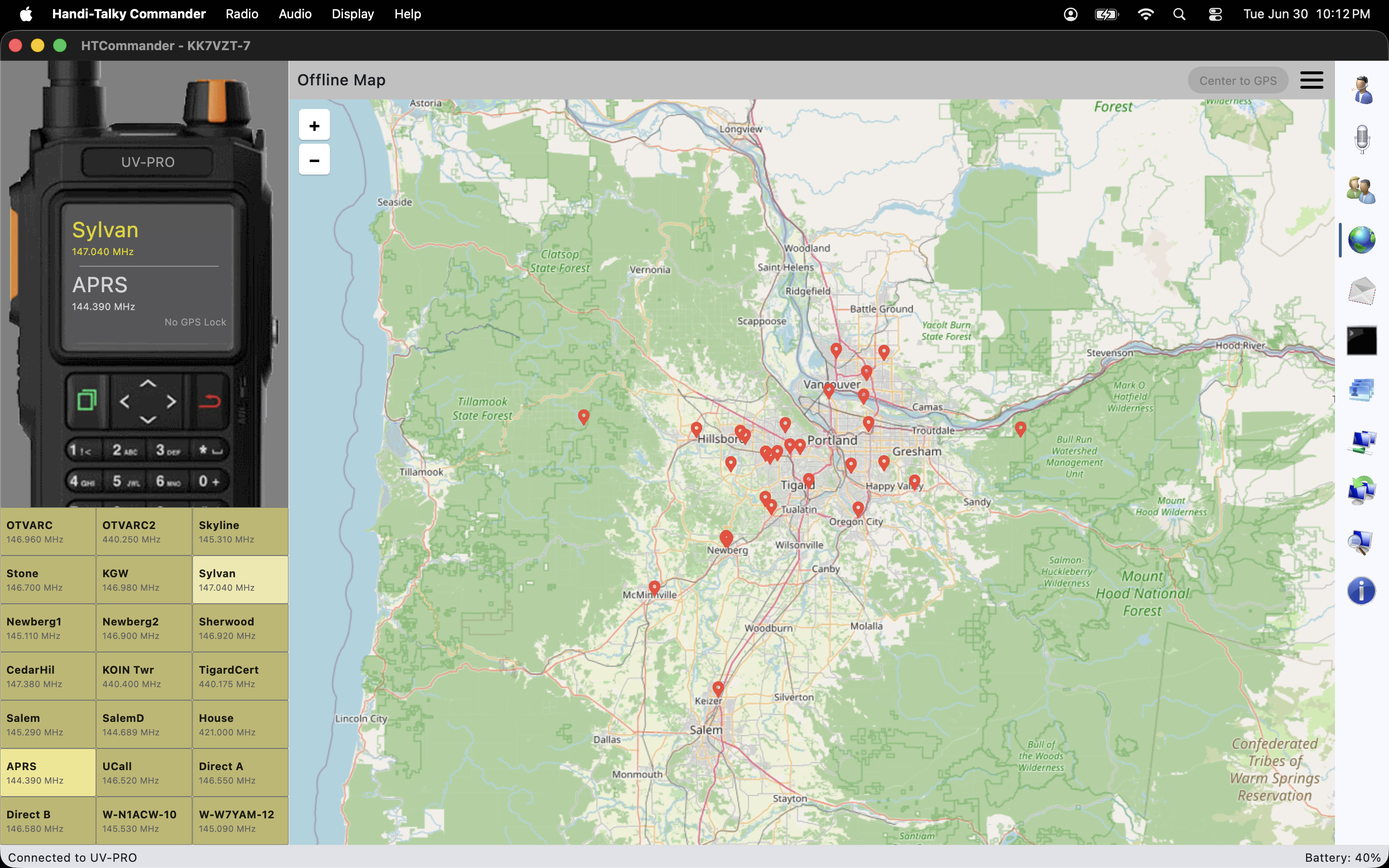
Task: Click the marker in Tillamook State Forest
Action: point(584,417)
